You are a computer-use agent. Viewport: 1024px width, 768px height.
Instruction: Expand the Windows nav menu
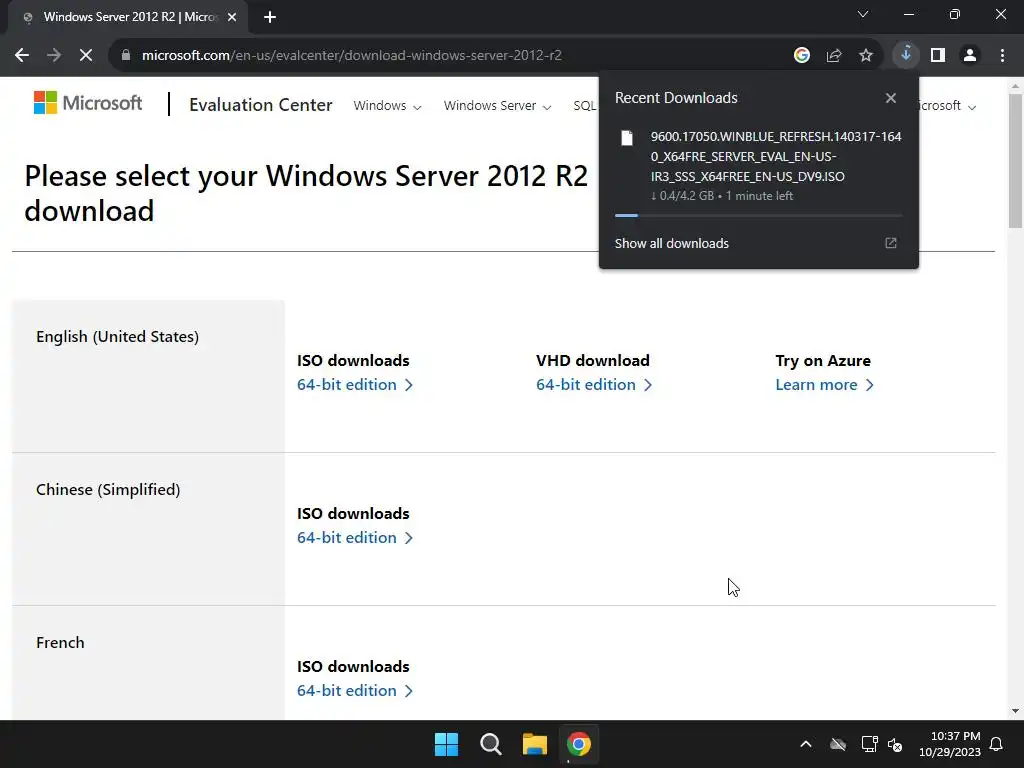(x=387, y=106)
